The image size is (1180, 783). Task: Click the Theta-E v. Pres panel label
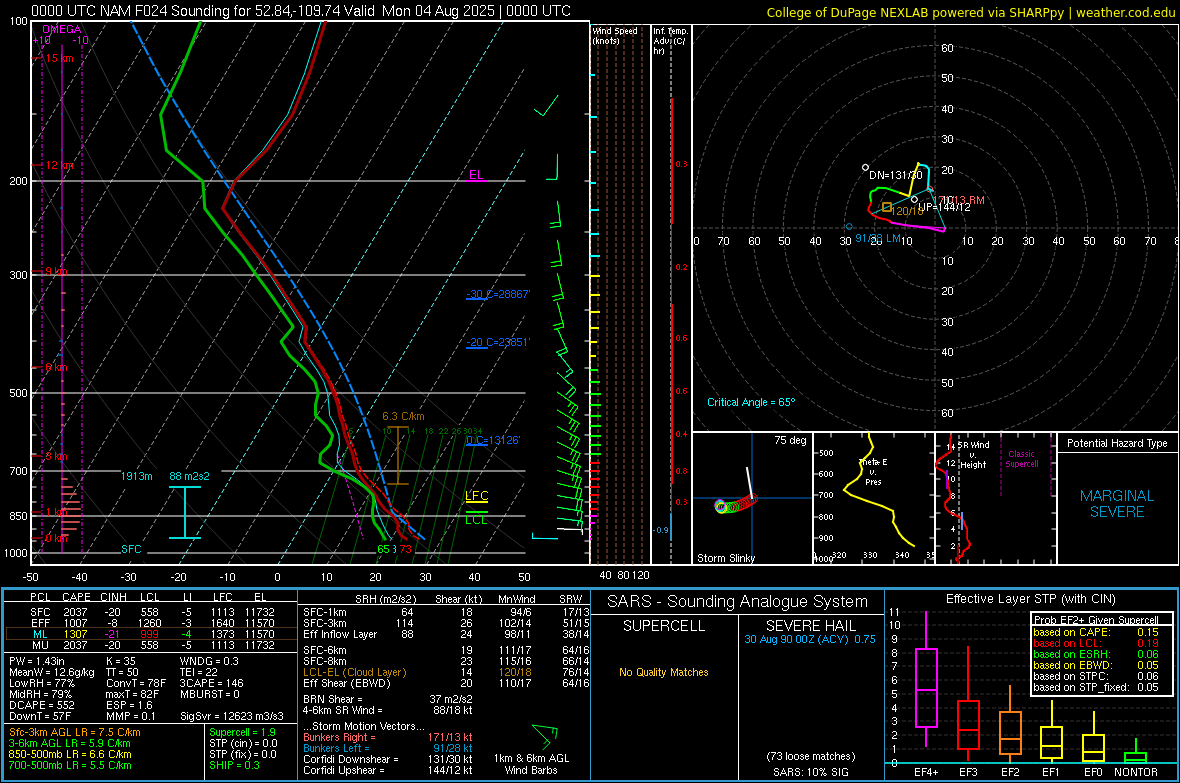(873, 471)
